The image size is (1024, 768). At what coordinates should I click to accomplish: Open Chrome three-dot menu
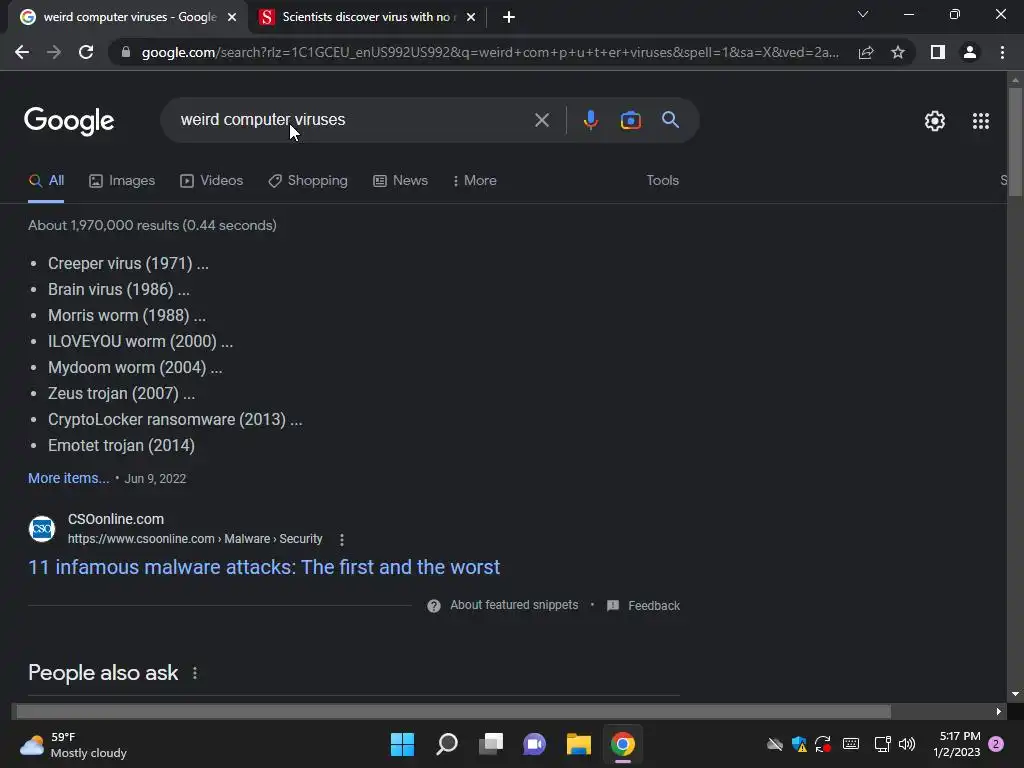(x=1002, y=52)
